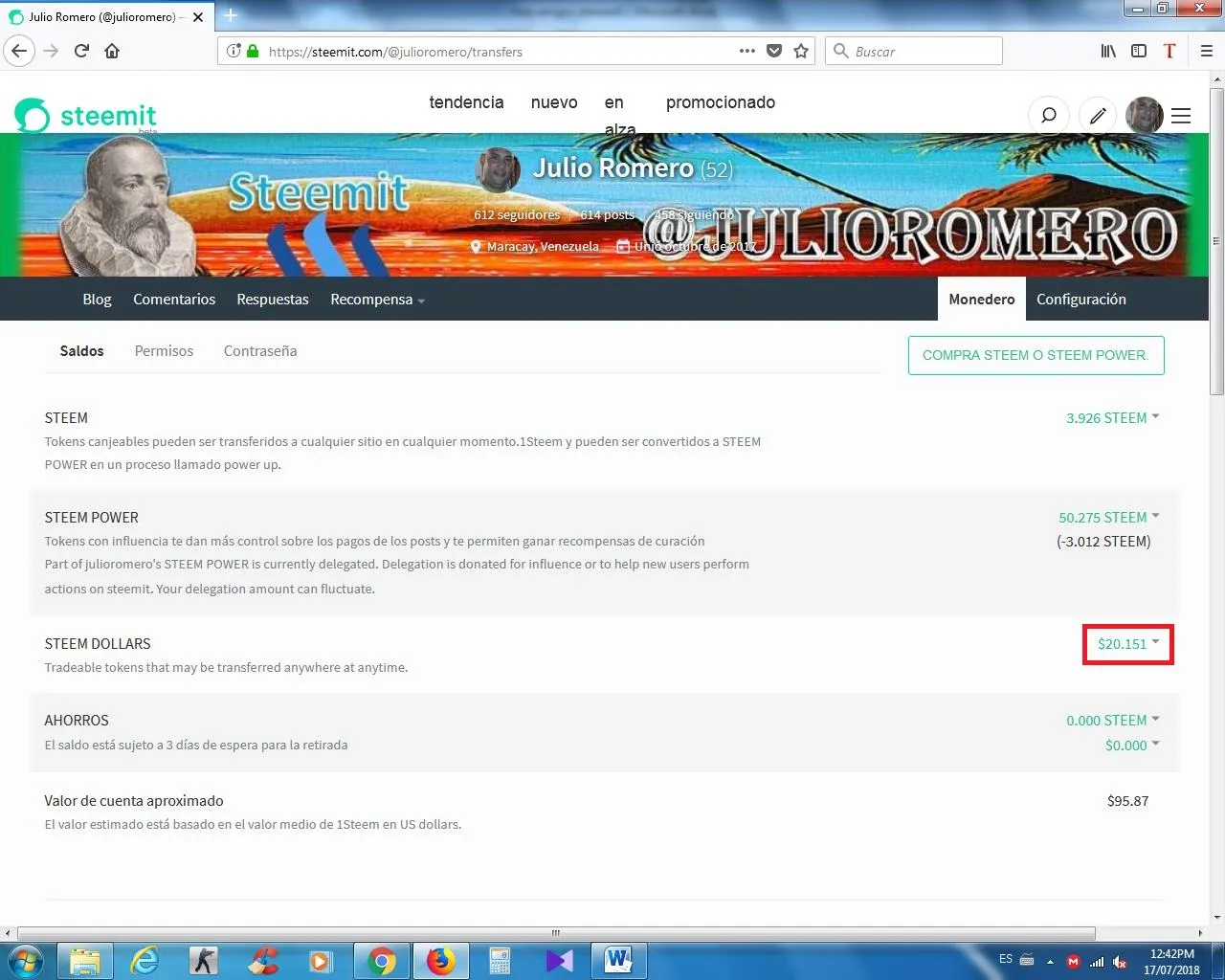Select the Monedero tab
The image size is (1225, 980).
click(982, 299)
